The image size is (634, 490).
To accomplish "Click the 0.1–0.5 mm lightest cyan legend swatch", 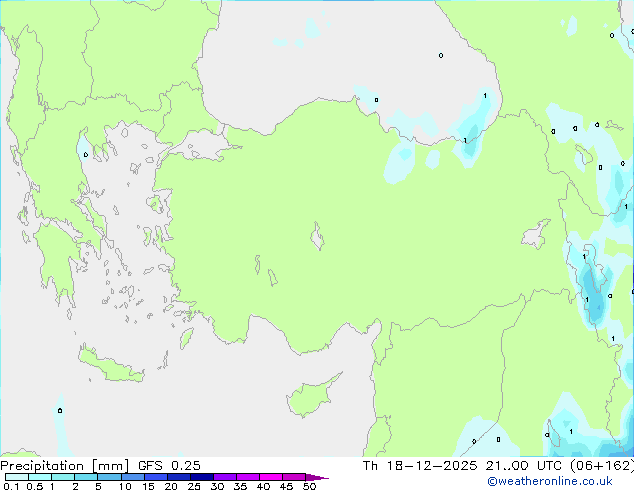I will coord(17,477).
